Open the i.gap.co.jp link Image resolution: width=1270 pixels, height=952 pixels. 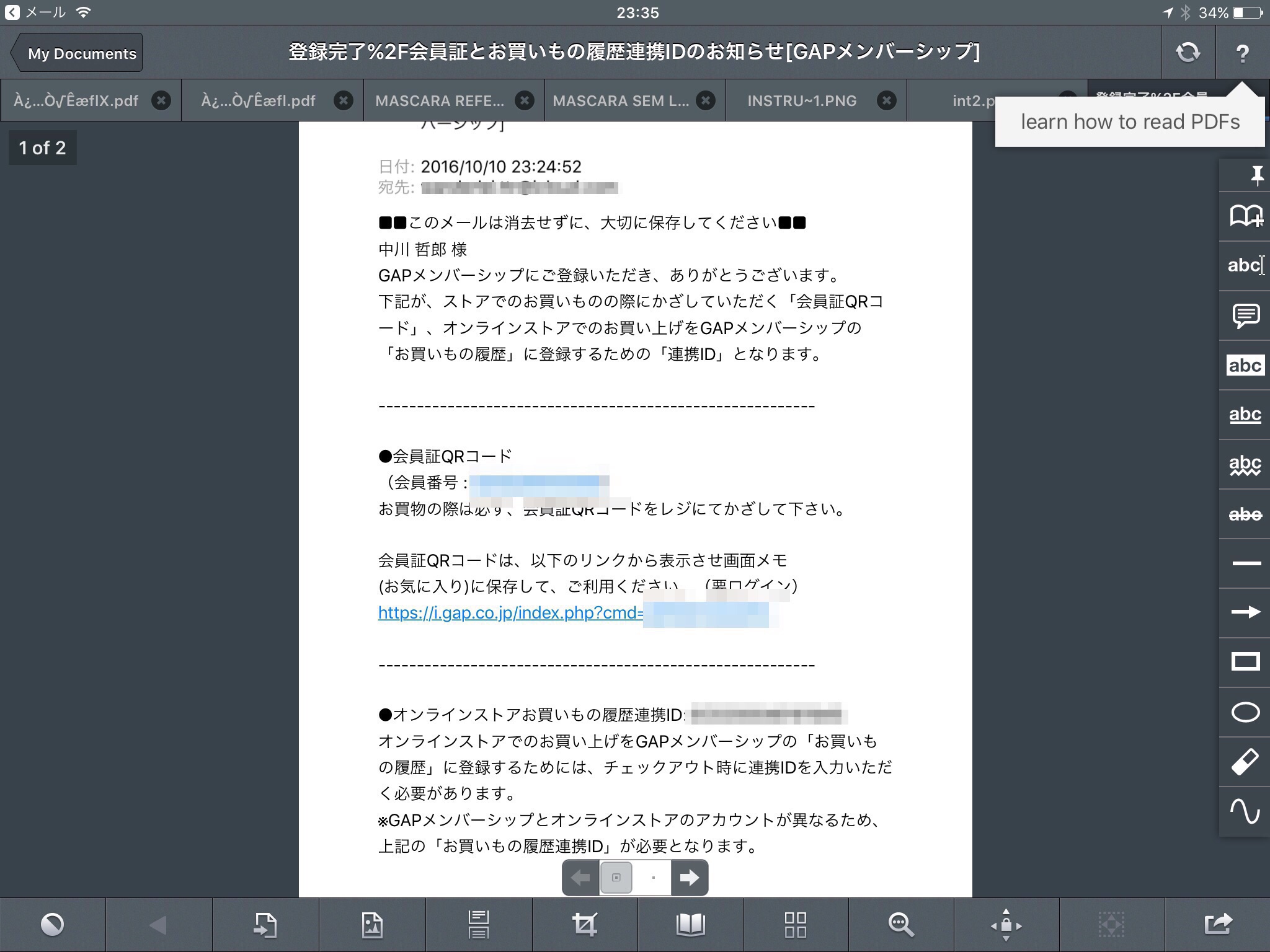coord(510,612)
